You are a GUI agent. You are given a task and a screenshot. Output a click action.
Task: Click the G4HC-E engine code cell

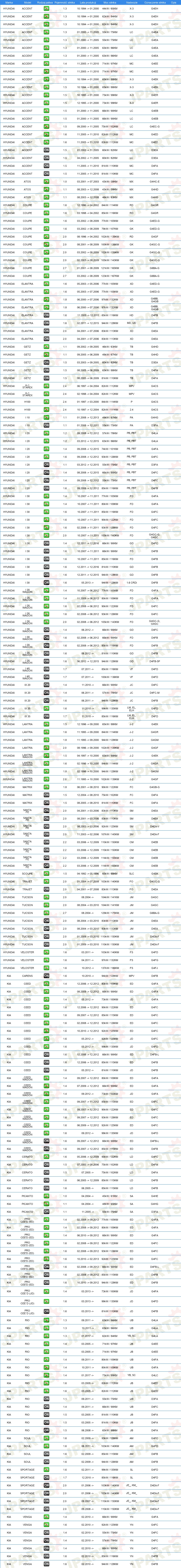(155, 181)
